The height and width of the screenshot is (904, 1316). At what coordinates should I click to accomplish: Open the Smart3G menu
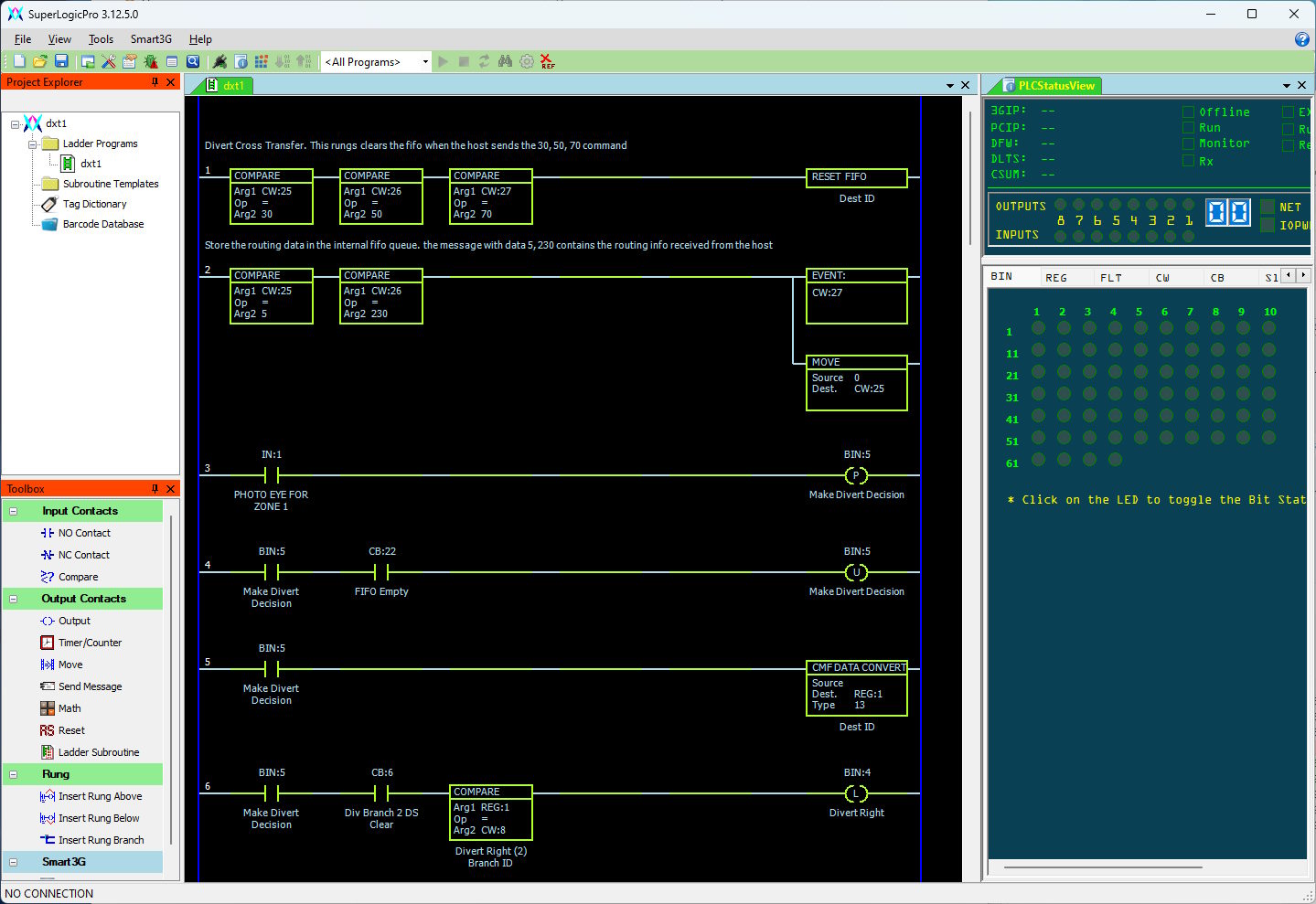coord(151,39)
